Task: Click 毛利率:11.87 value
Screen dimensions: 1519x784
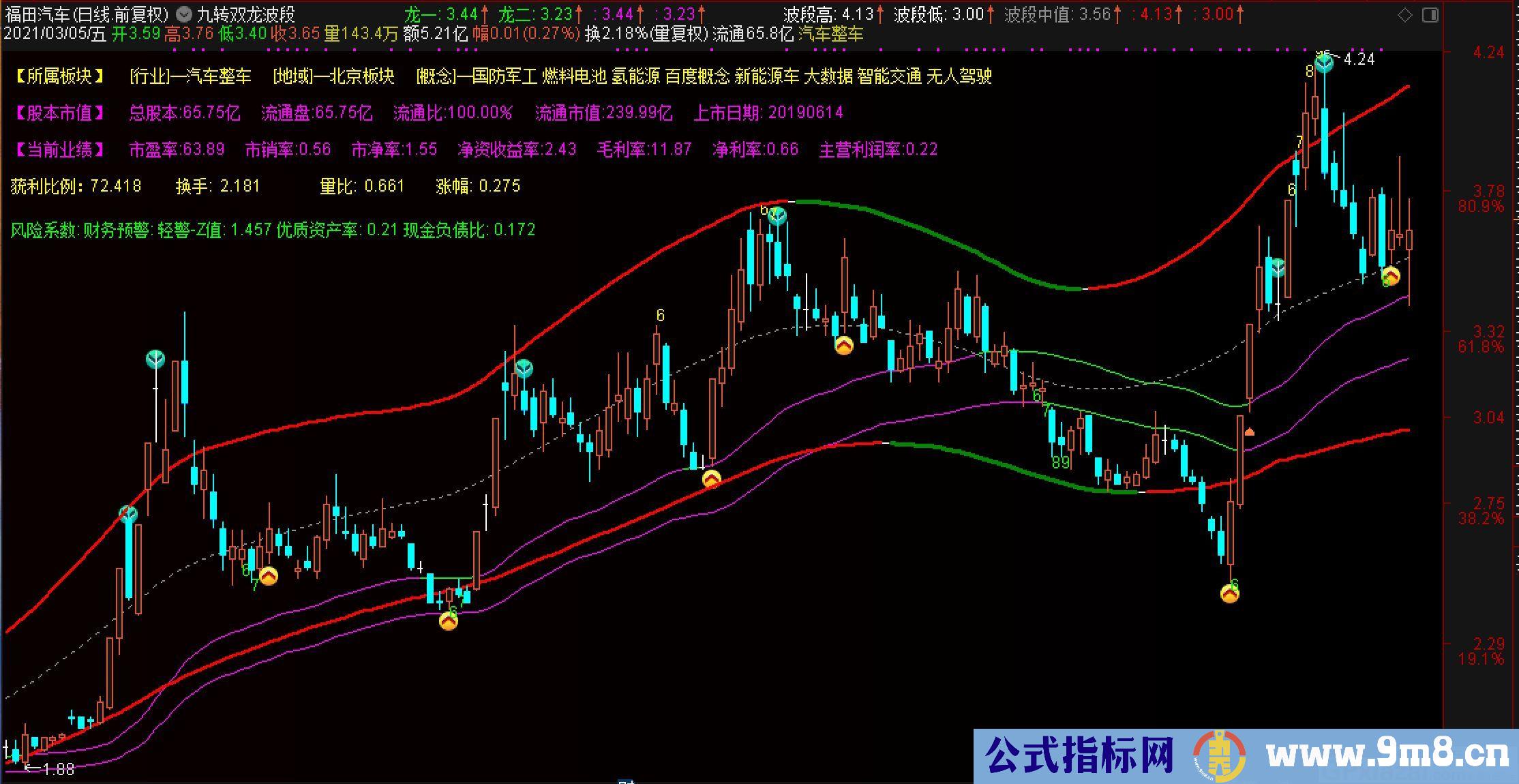Action: click(x=644, y=149)
